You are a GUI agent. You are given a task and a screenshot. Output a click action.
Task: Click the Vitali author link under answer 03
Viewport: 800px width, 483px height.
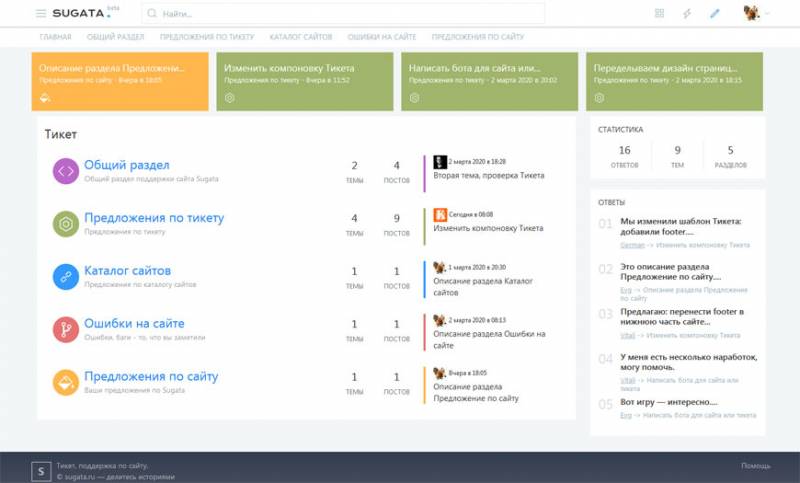tap(628, 336)
